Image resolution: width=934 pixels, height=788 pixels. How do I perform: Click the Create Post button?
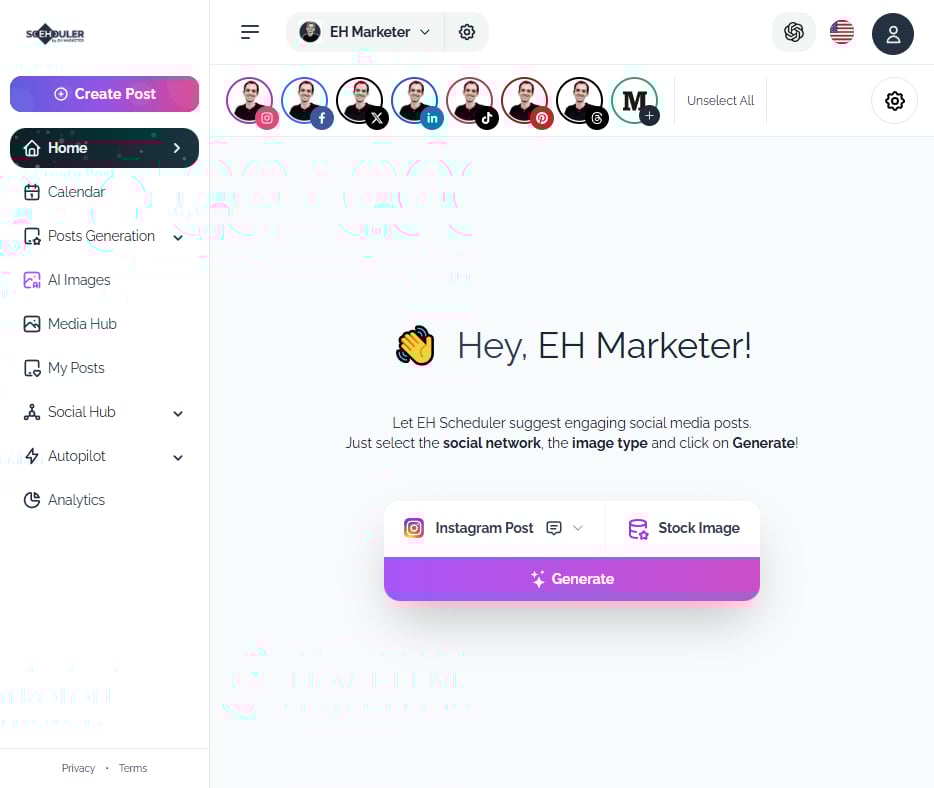coord(104,94)
